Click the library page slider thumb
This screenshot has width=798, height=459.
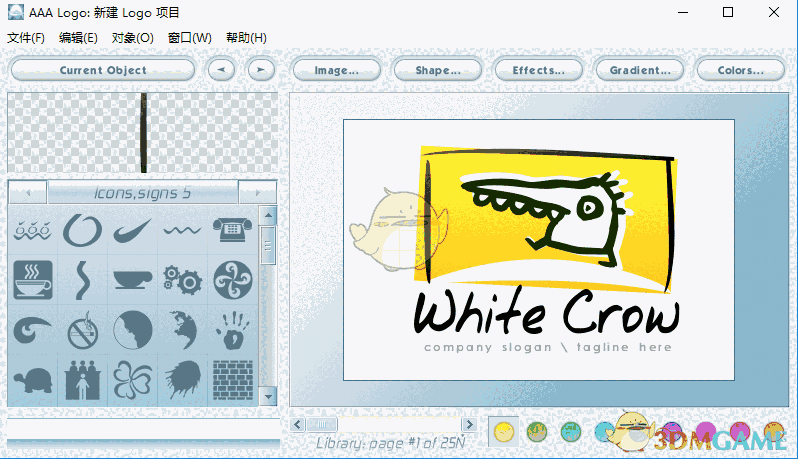pos(322,424)
